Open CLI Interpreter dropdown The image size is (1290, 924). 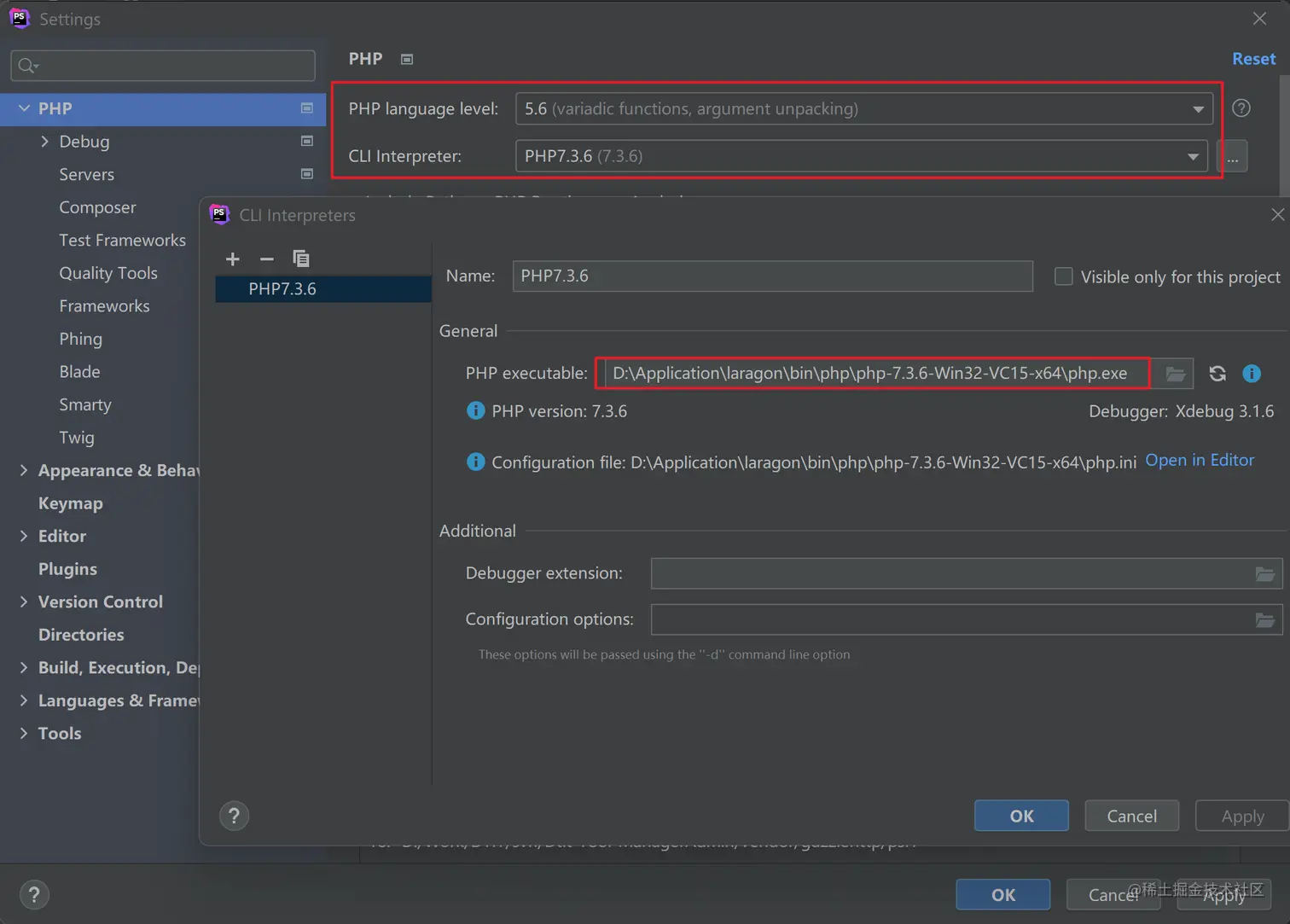(1193, 157)
